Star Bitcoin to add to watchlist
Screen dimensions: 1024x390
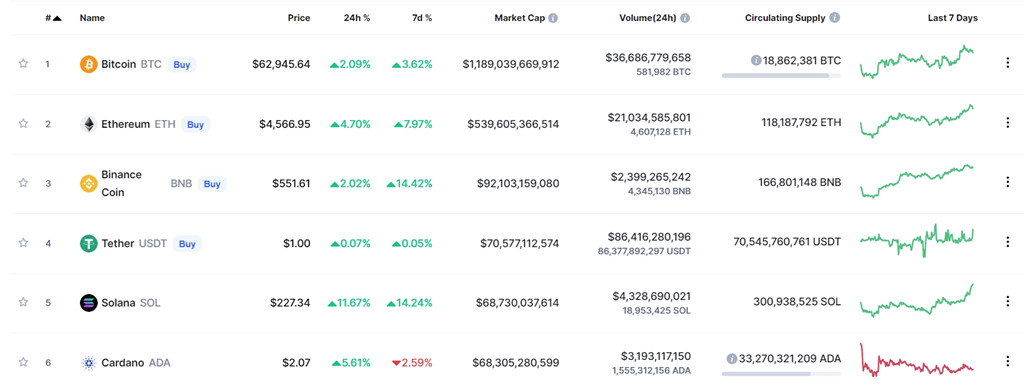[24, 64]
